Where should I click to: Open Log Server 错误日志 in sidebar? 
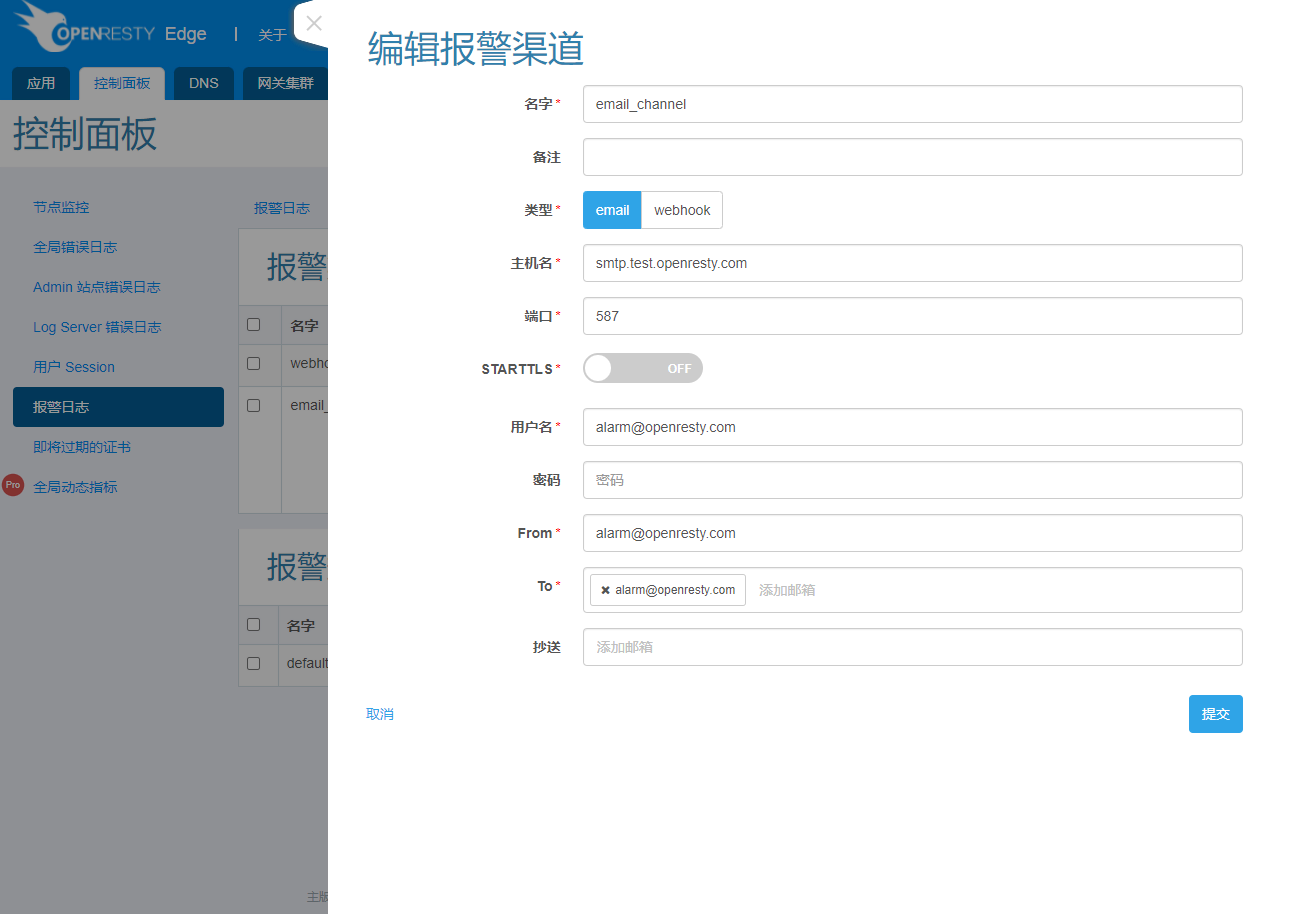97,327
